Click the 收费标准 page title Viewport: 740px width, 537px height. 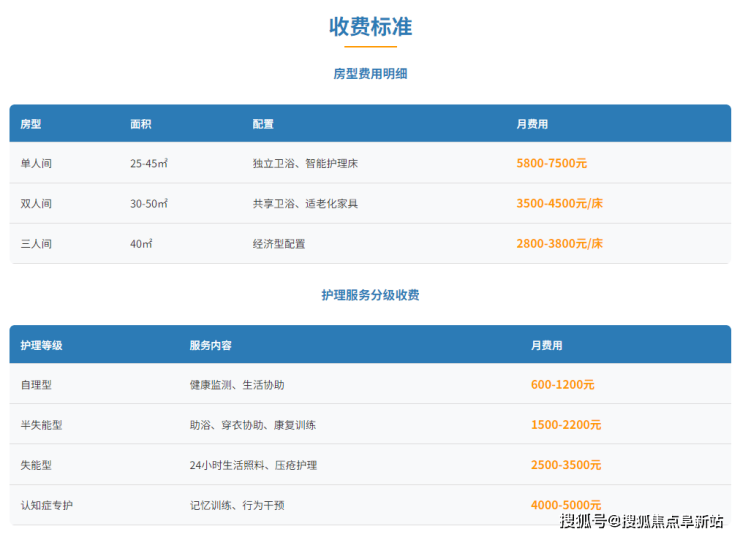coord(370,27)
